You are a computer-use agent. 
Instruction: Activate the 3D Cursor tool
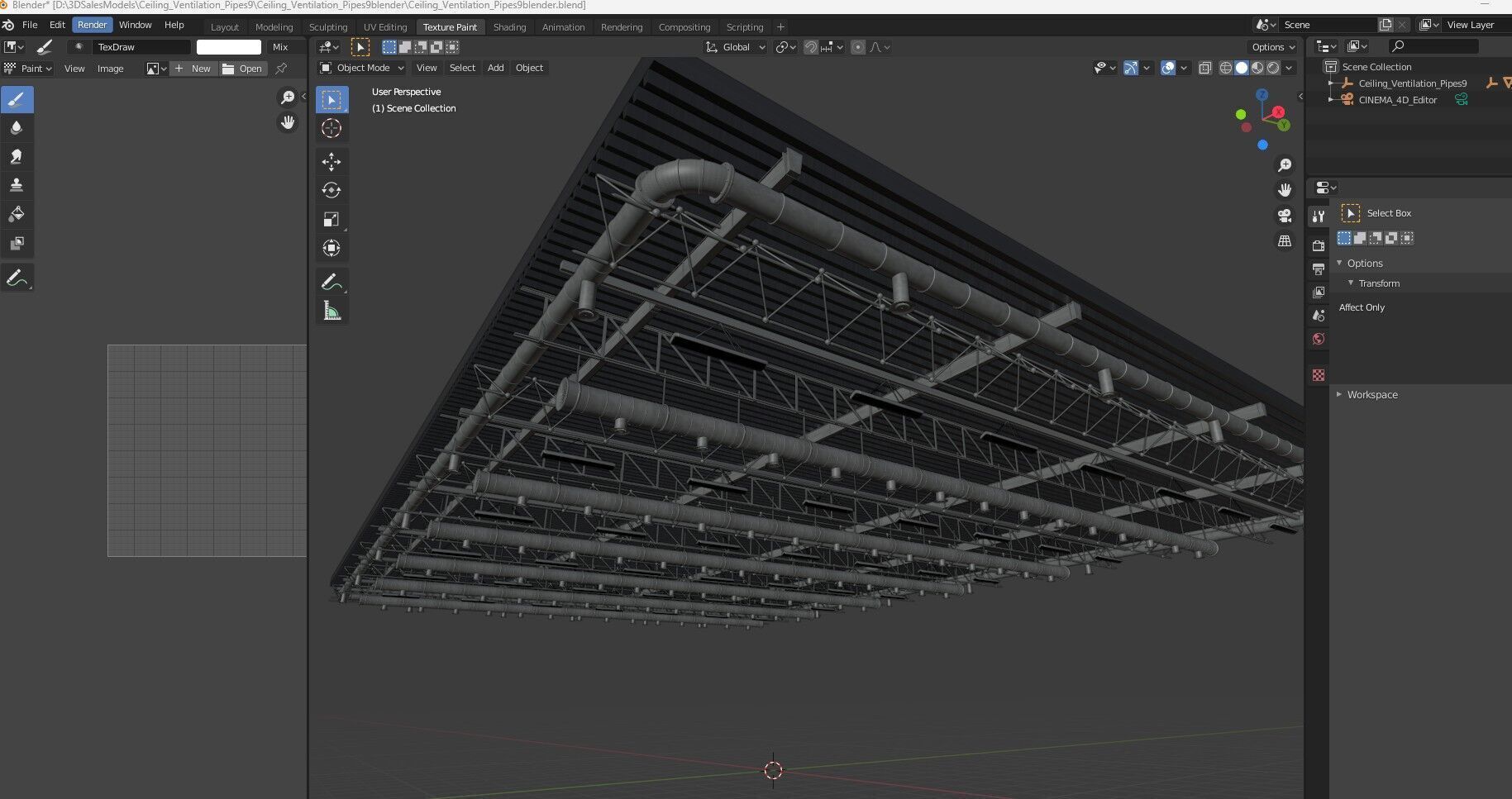(331, 128)
